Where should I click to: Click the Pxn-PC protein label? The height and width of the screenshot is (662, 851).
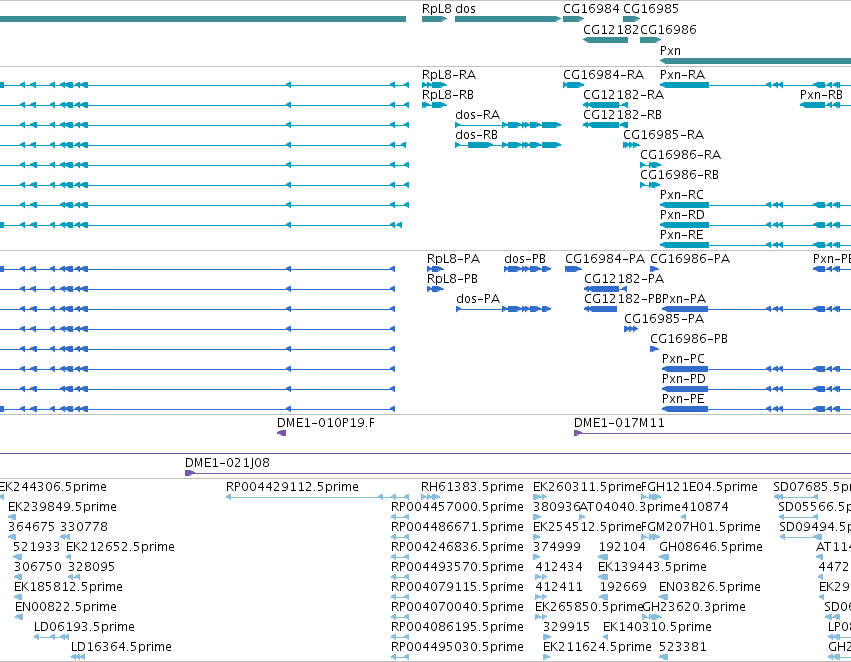(x=683, y=360)
